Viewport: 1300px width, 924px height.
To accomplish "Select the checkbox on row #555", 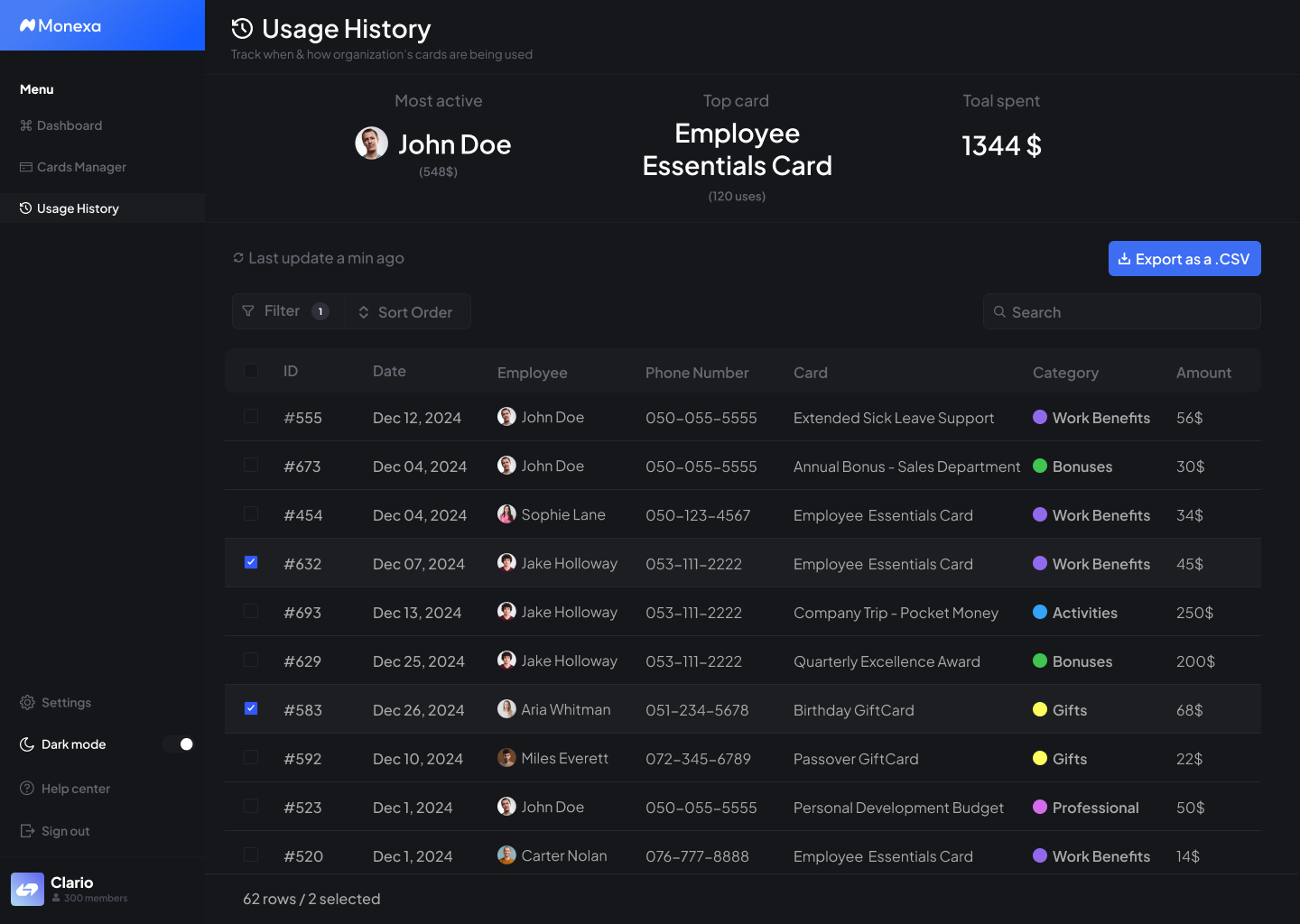I will [x=250, y=416].
